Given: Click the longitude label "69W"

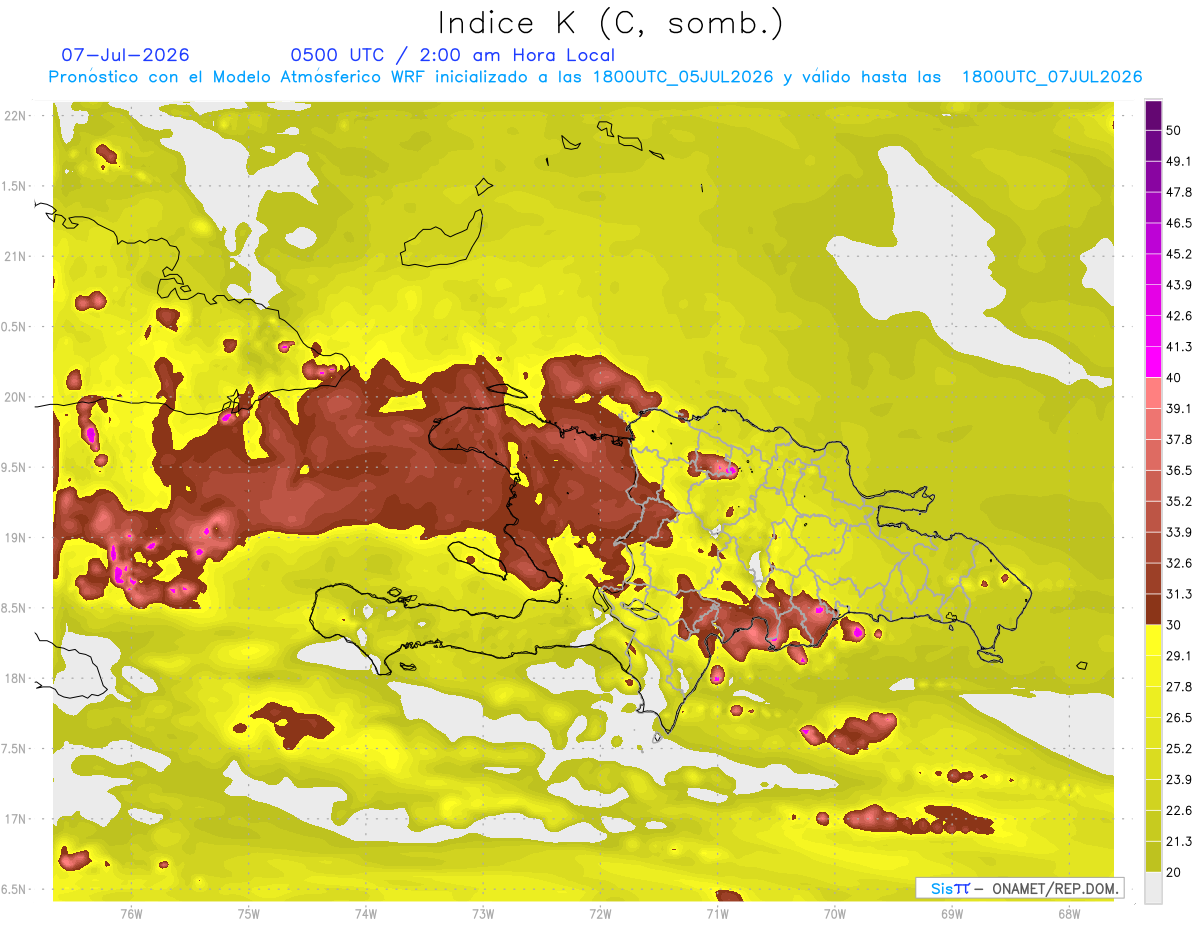Looking at the screenshot, I should coord(952,913).
